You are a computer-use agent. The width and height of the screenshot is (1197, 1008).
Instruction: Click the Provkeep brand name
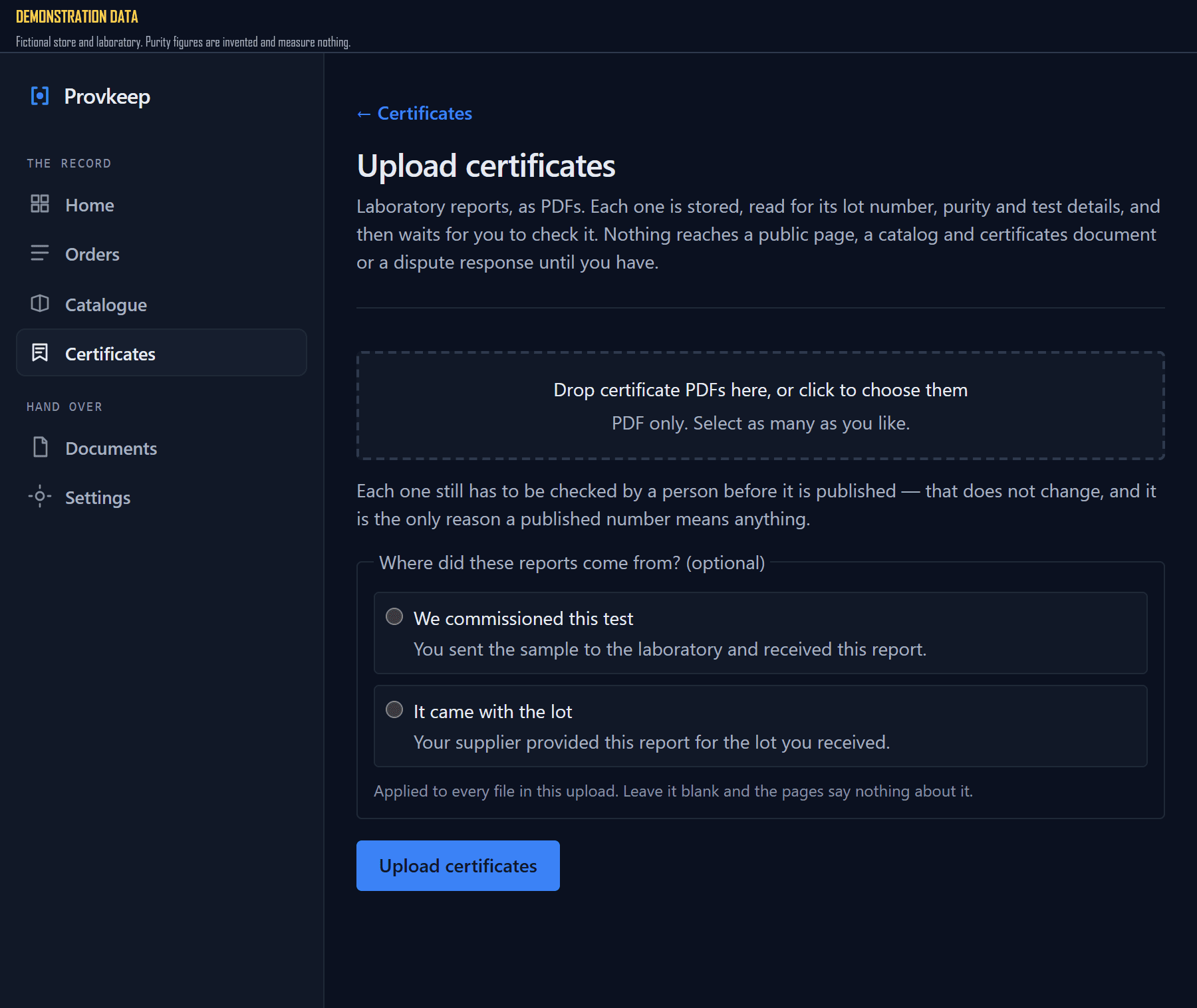coord(107,96)
